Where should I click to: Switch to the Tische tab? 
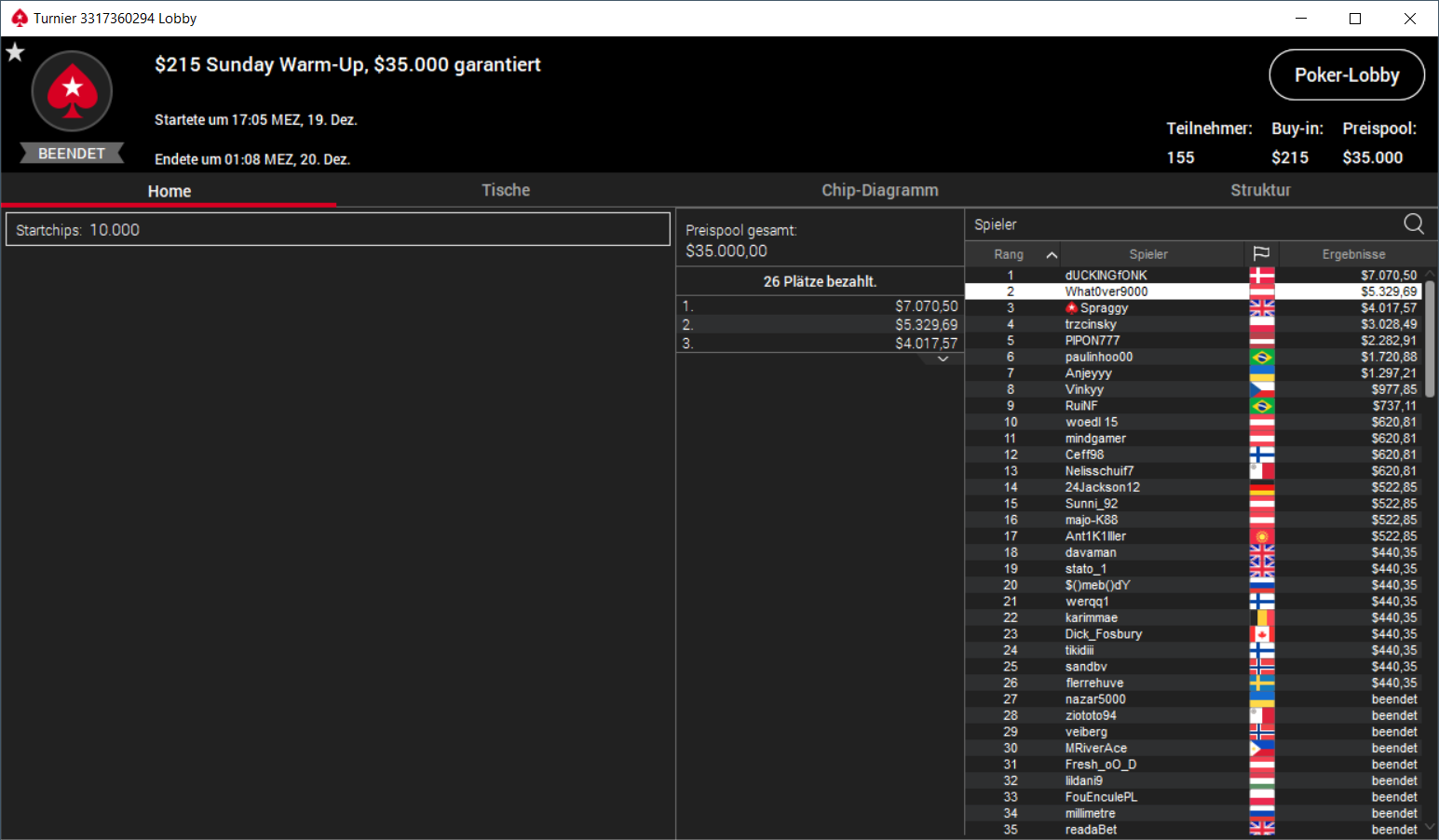click(506, 190)
